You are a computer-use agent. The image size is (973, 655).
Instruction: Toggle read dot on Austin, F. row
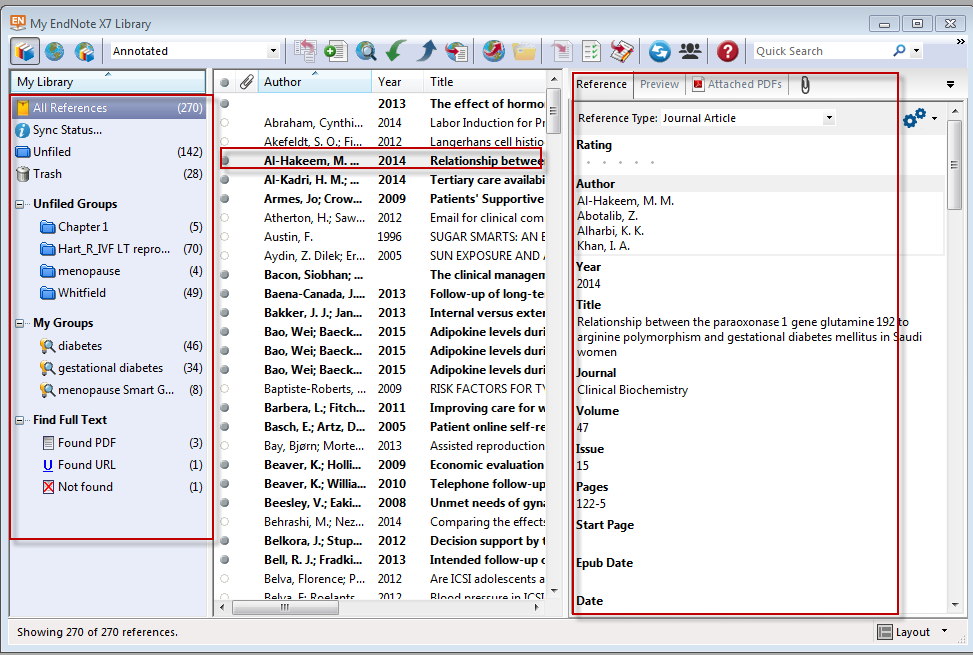[225, 237]
